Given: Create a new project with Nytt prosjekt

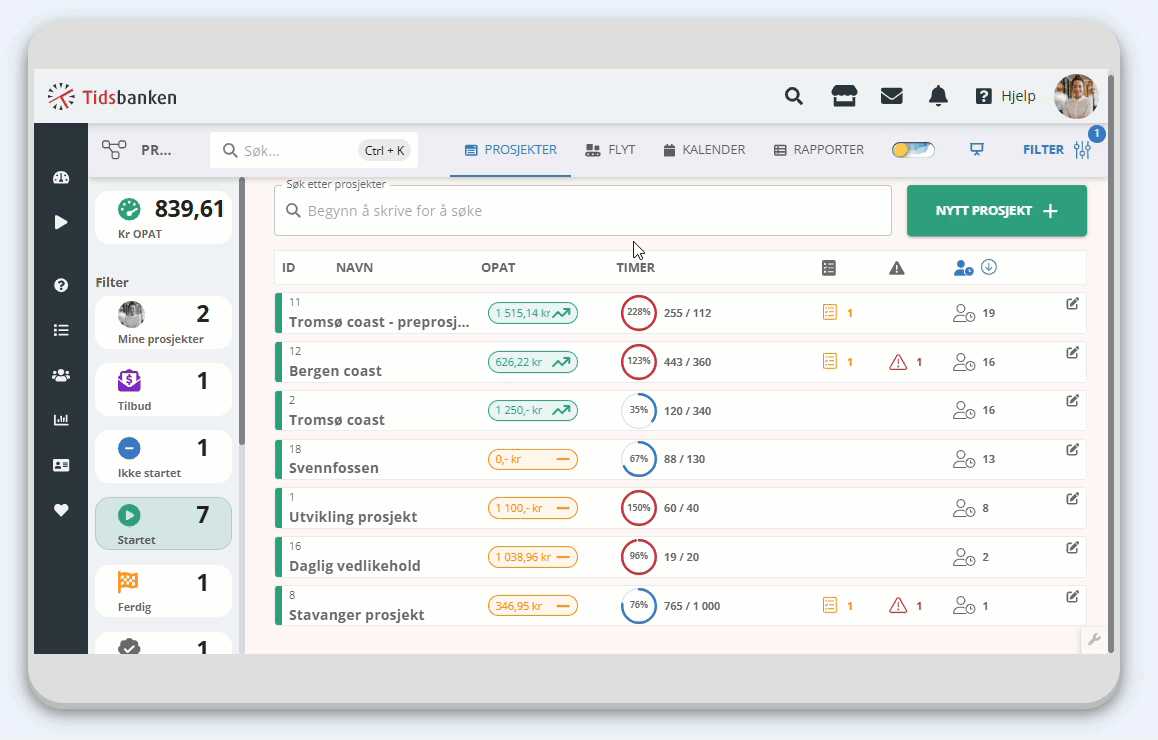Looking at the screenshot, I should pos(997,210).
